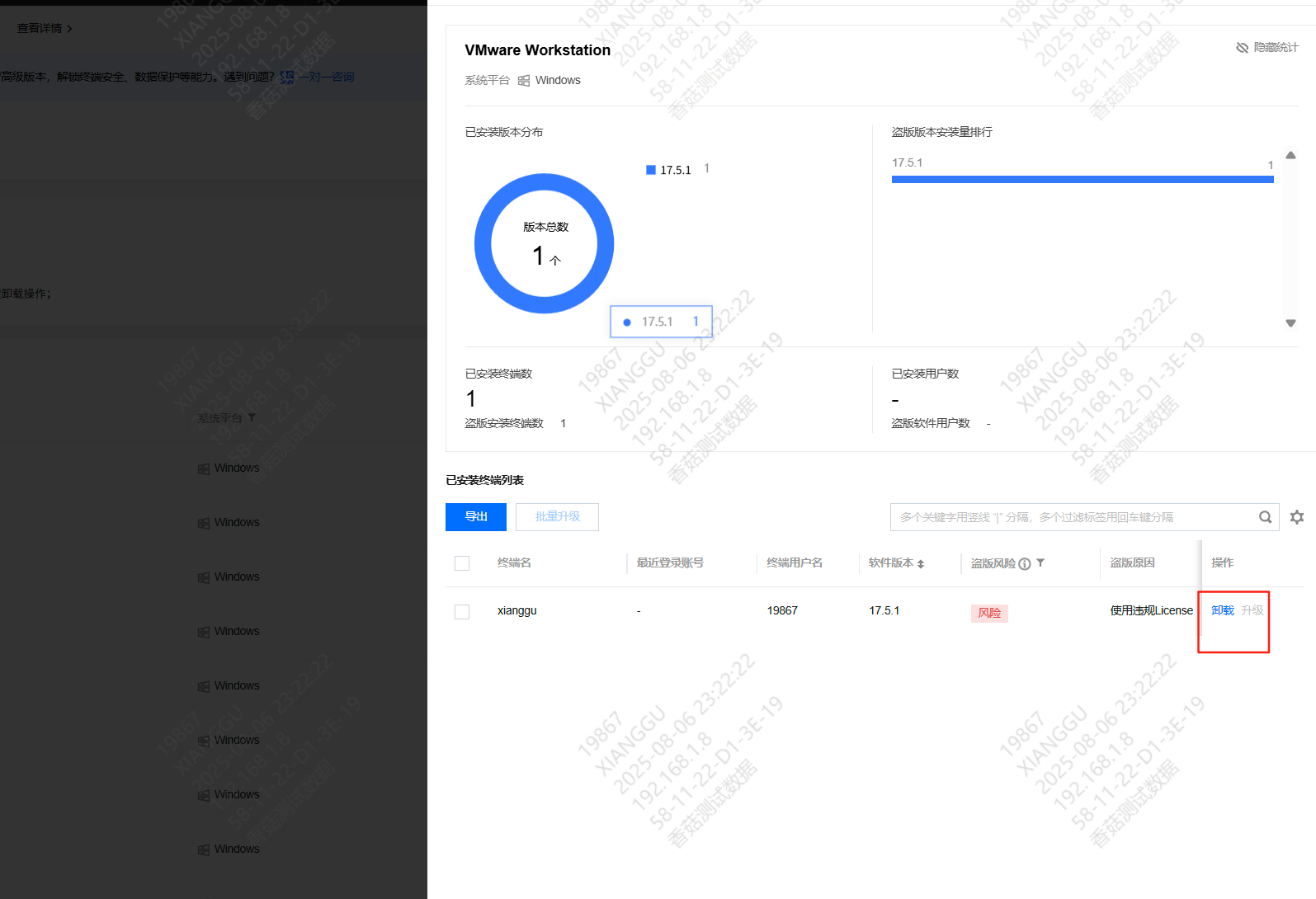Click the greyed 升级 link for xianggu
Image resolution: width=1316 pixels, height=899 pixels.
(1252, 610)
